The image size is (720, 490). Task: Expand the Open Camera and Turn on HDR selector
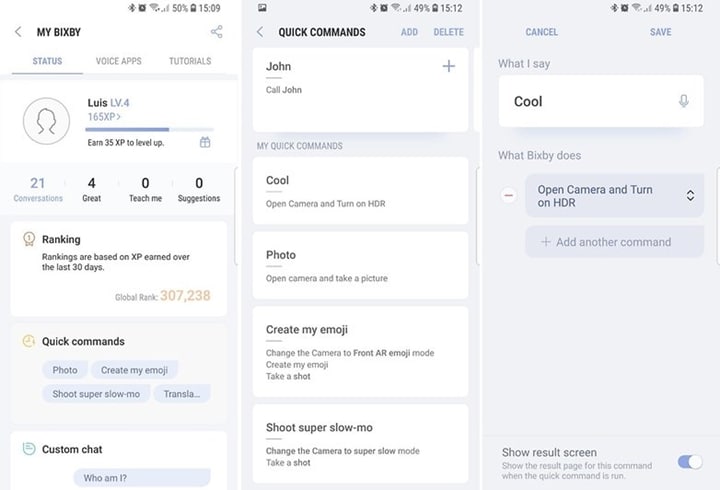(690, 196)
